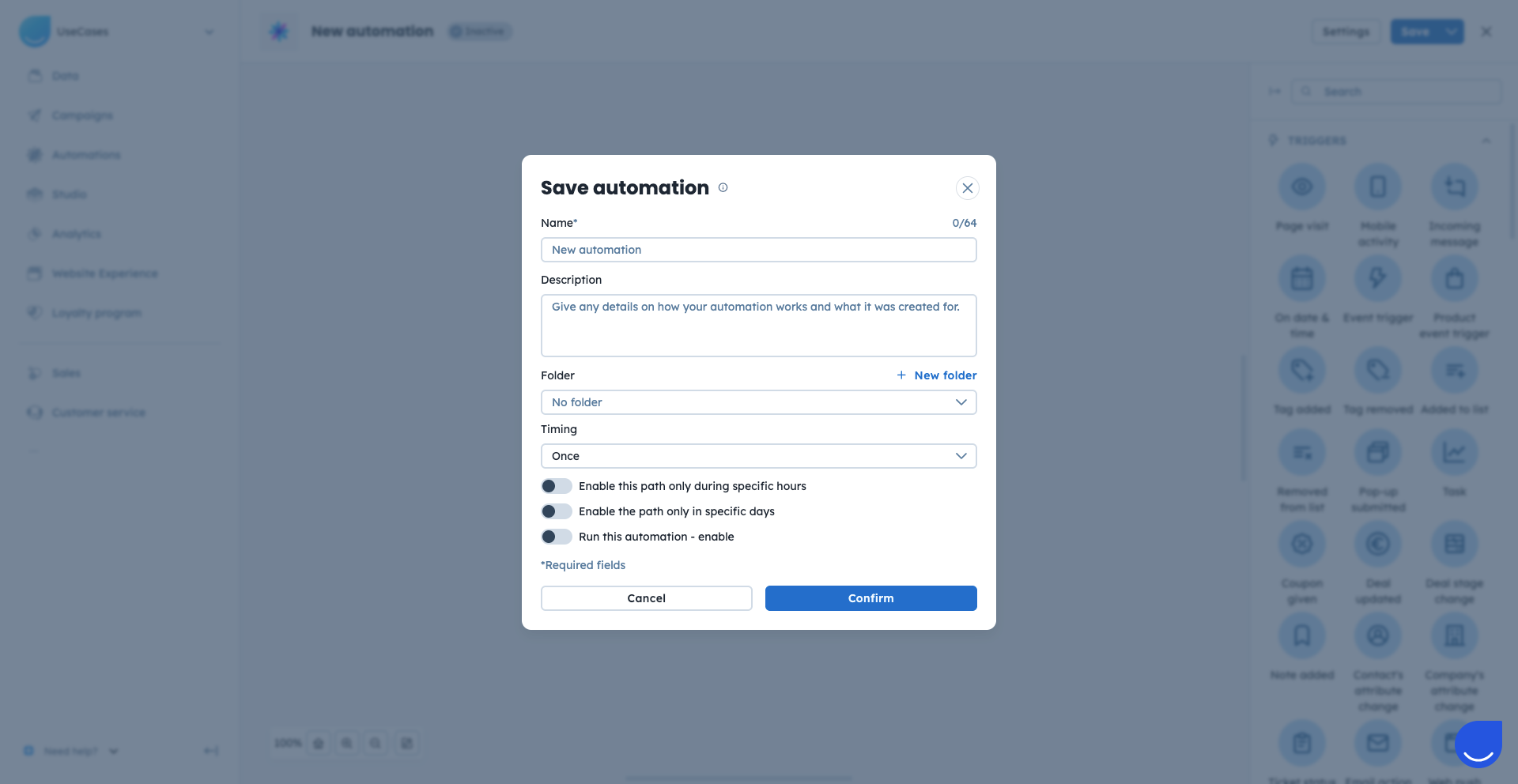Image resolution: width=1518 pixels, height=784 pixels.
Task: Toggle path only in specific days
Action: (x=557, y=511)
